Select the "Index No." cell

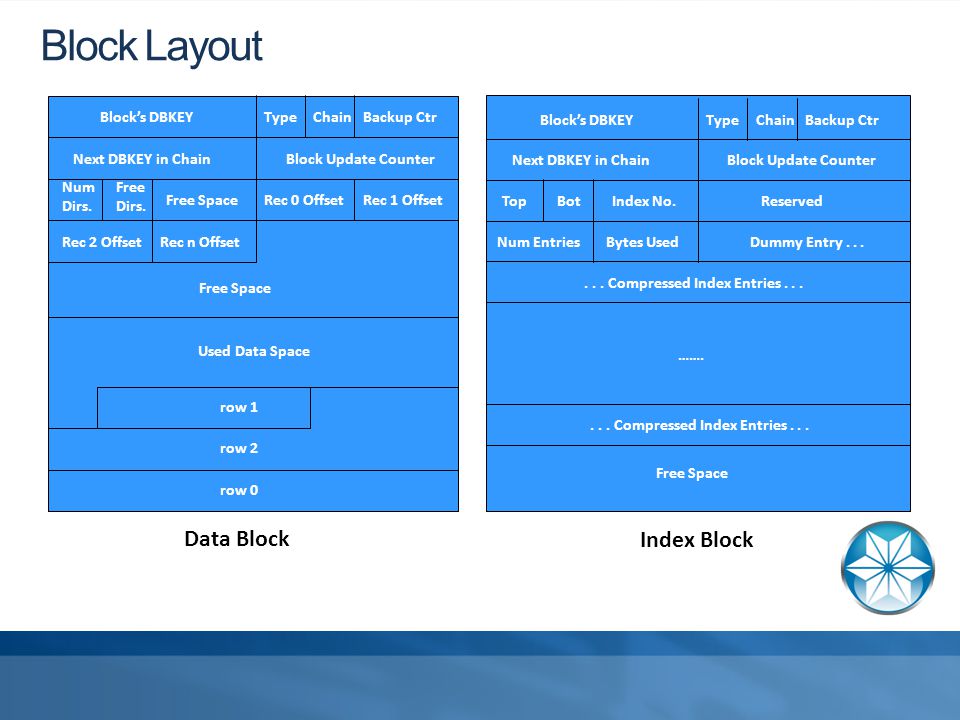[646, 201]
